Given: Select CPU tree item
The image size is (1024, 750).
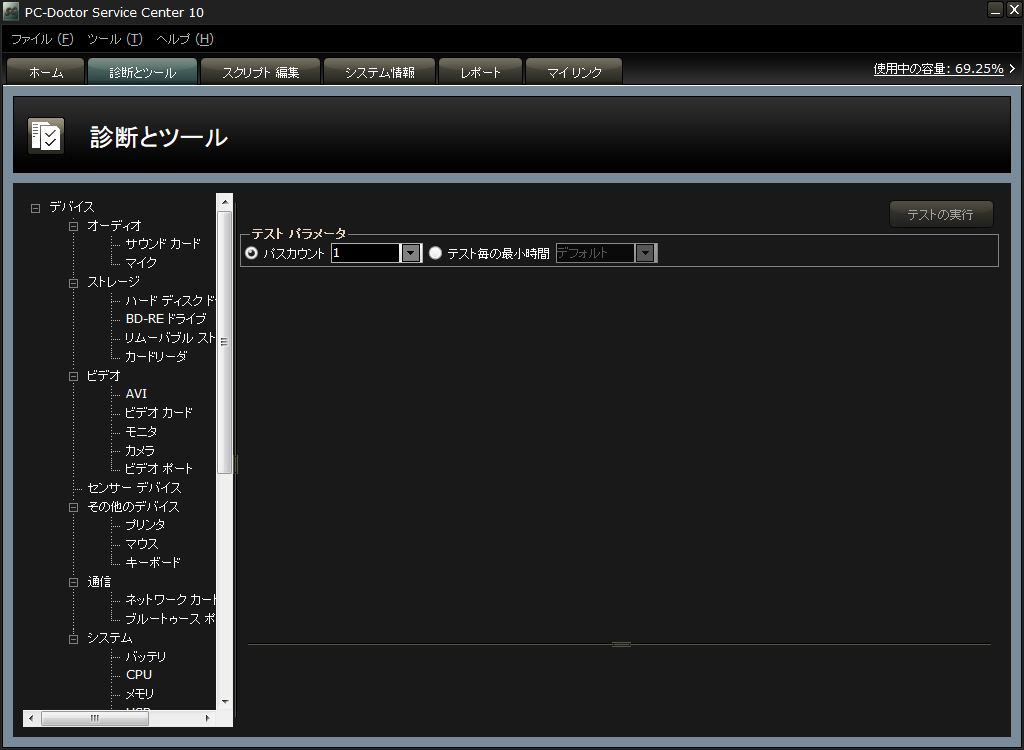Looking at the screenshot, I should coord(138,675).
